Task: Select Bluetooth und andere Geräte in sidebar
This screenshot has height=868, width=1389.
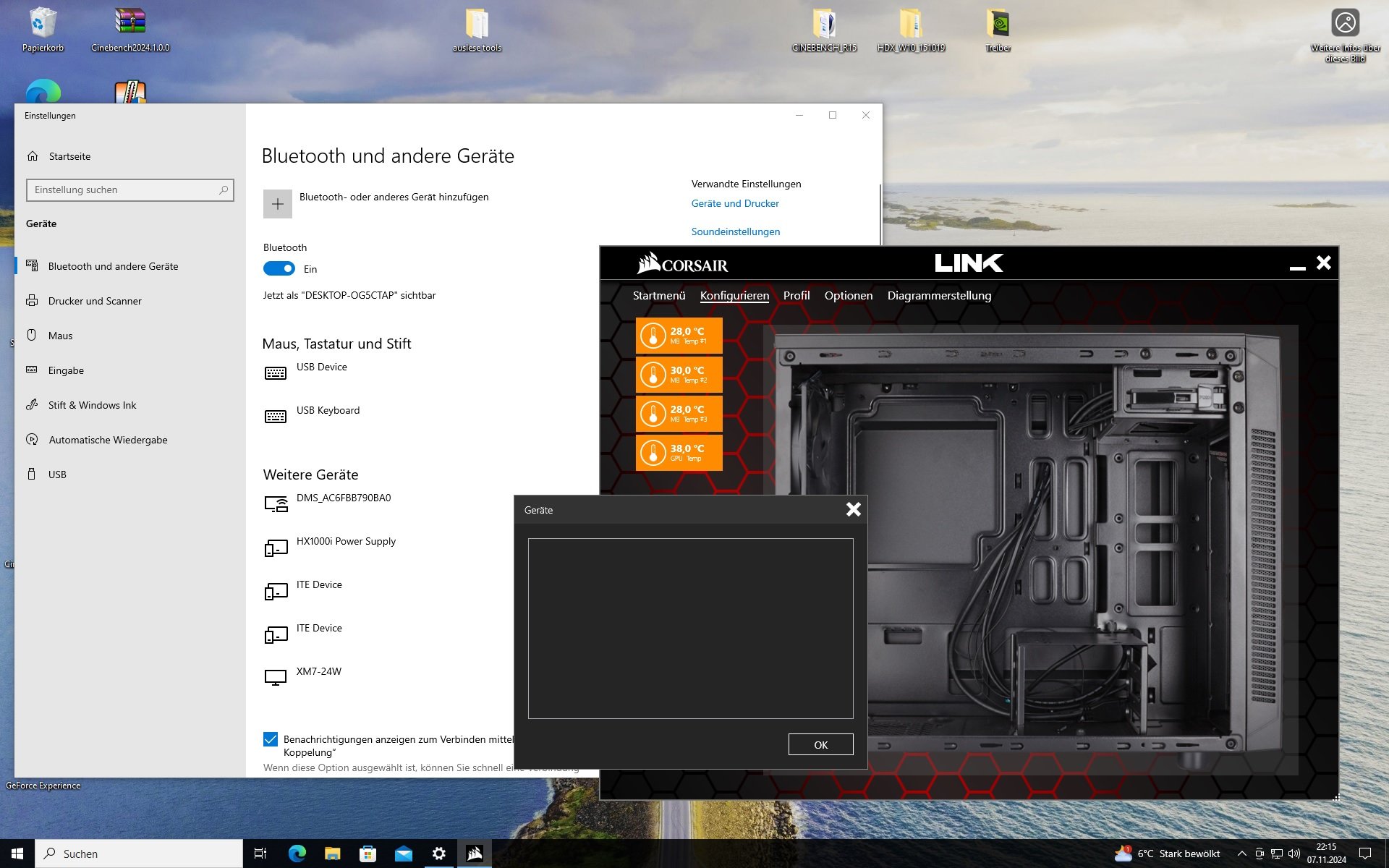Action: click(x=130, y=266)
